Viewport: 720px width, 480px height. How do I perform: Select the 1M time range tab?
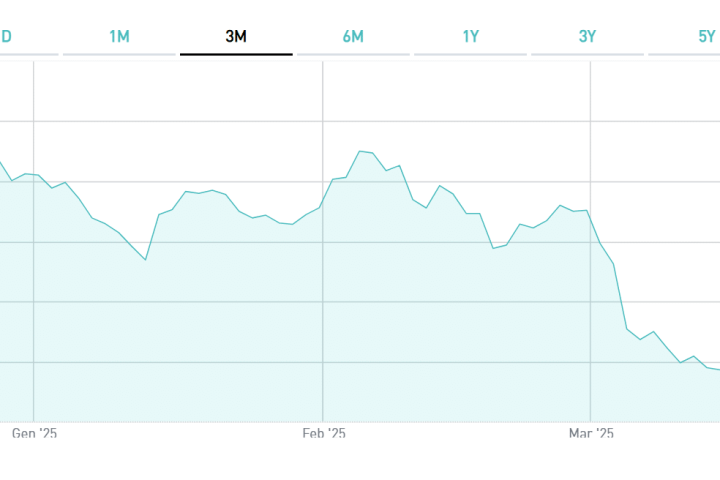click(119, 37)
